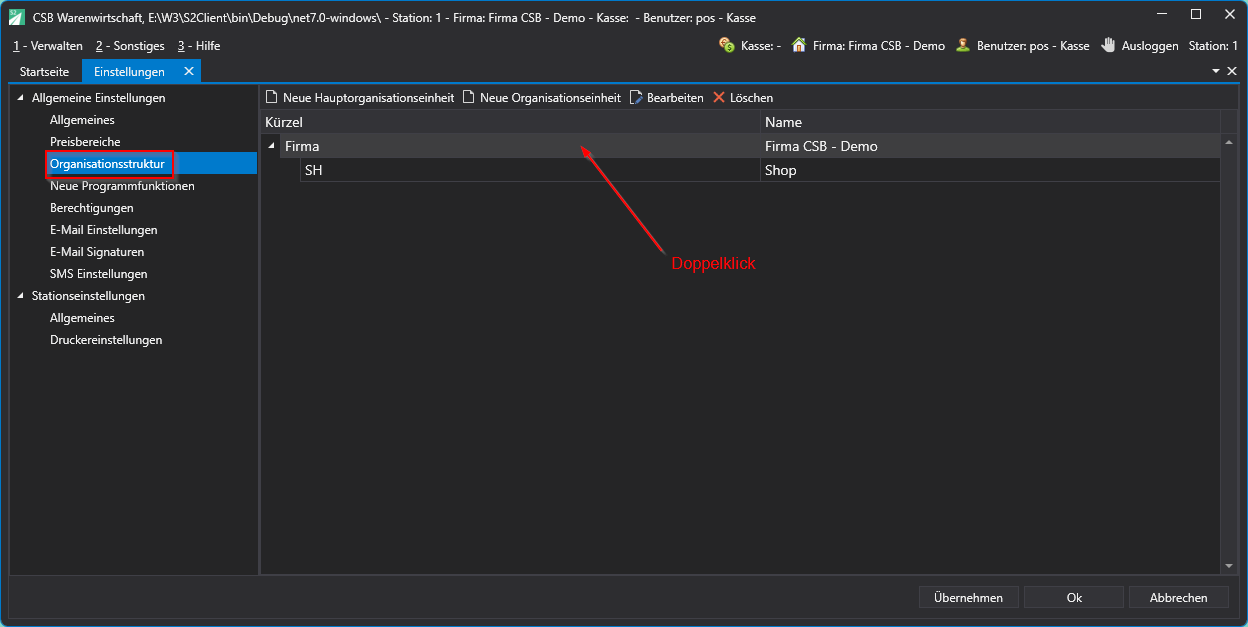The image size is (1248, 627).
Task: Open SMS Einstellungen in the tree
Action: coord(99,274)
